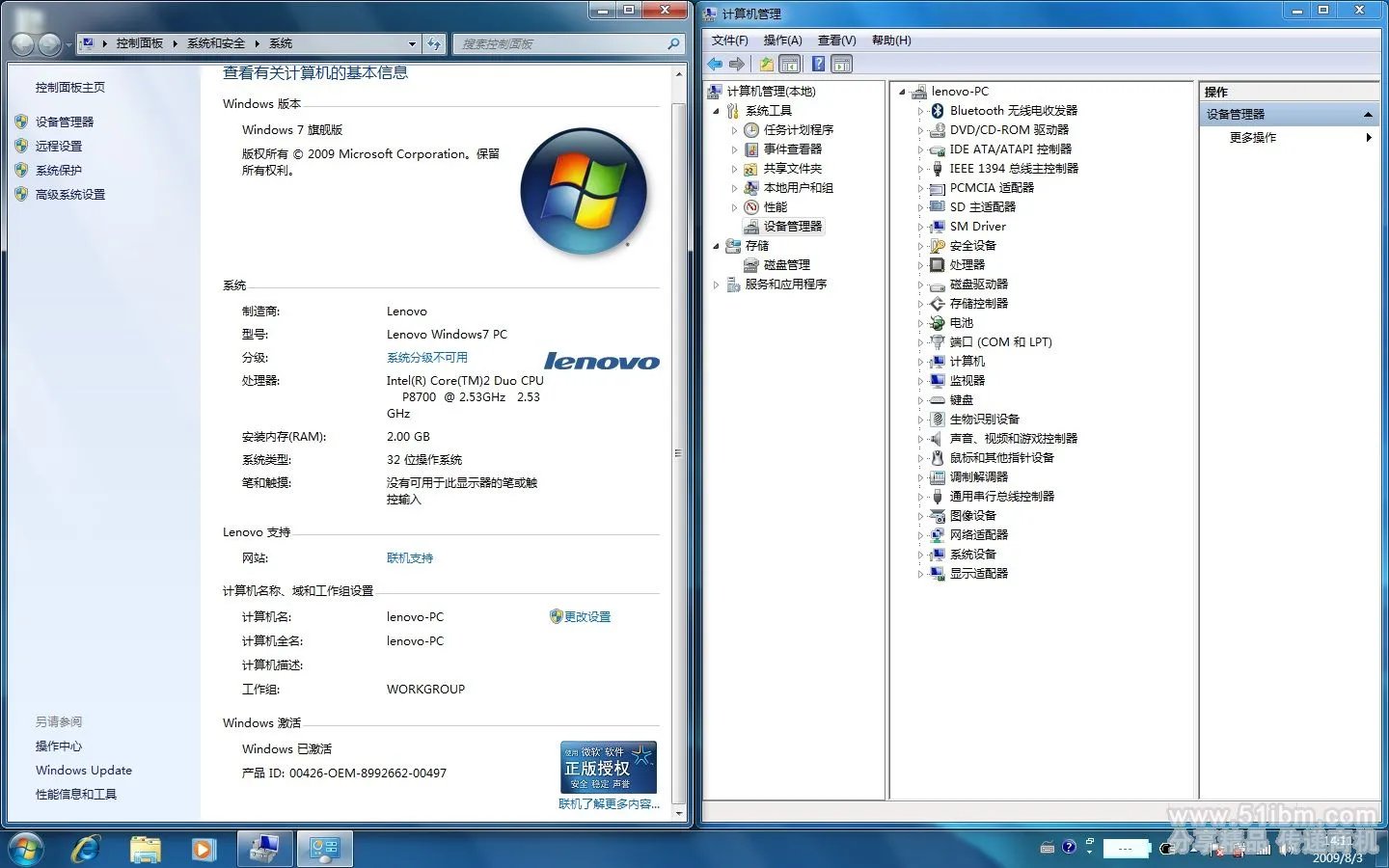The width and height of the screenshot is (1389, 868).
Task: Collapse the 设备管理器 section in Actions pane
Action: pyautogui.click(x=1368, y=115)
